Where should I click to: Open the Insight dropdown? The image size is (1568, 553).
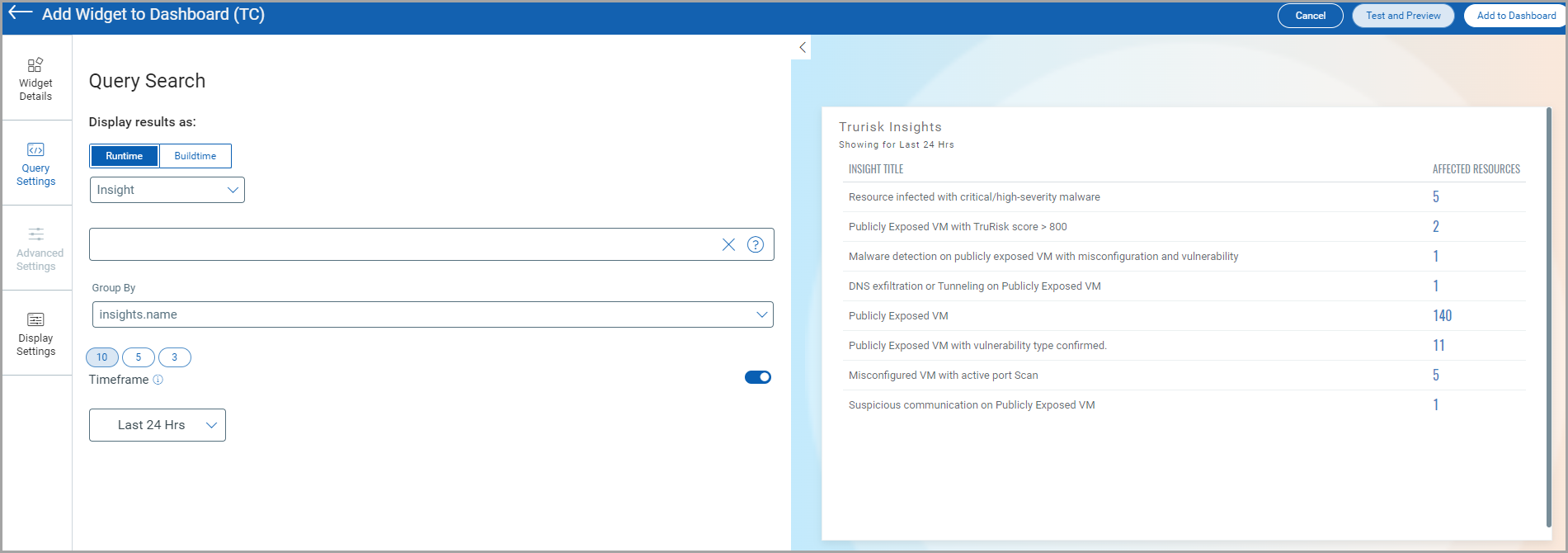pos(167,190)
